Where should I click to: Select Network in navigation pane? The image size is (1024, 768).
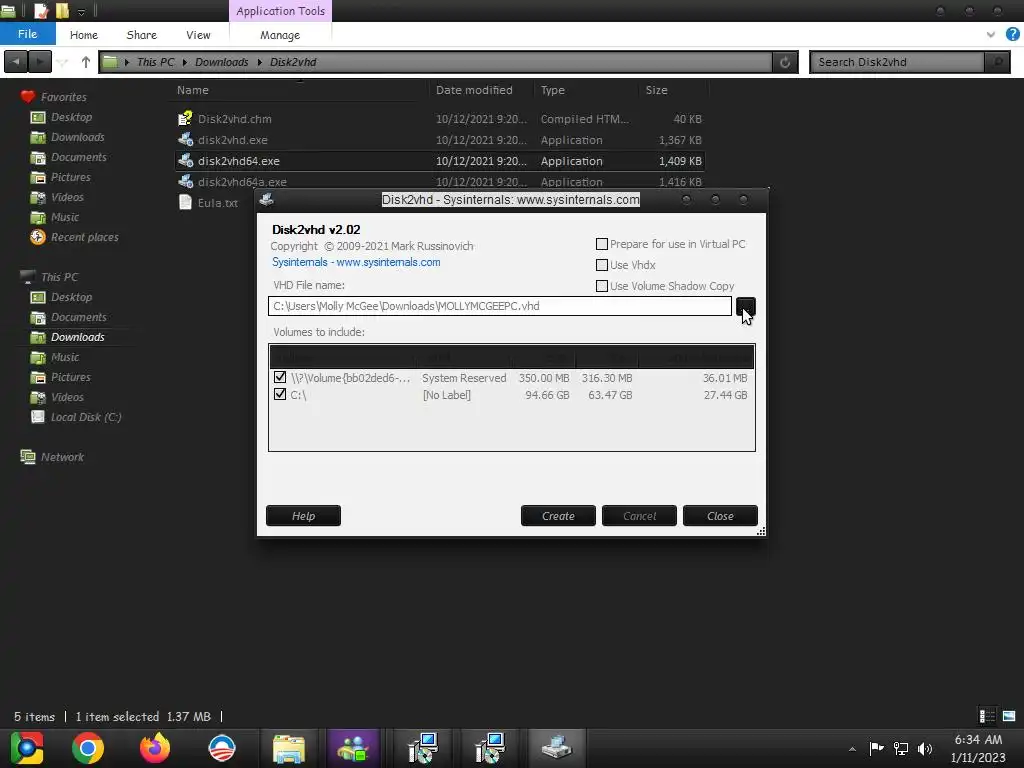62,457
